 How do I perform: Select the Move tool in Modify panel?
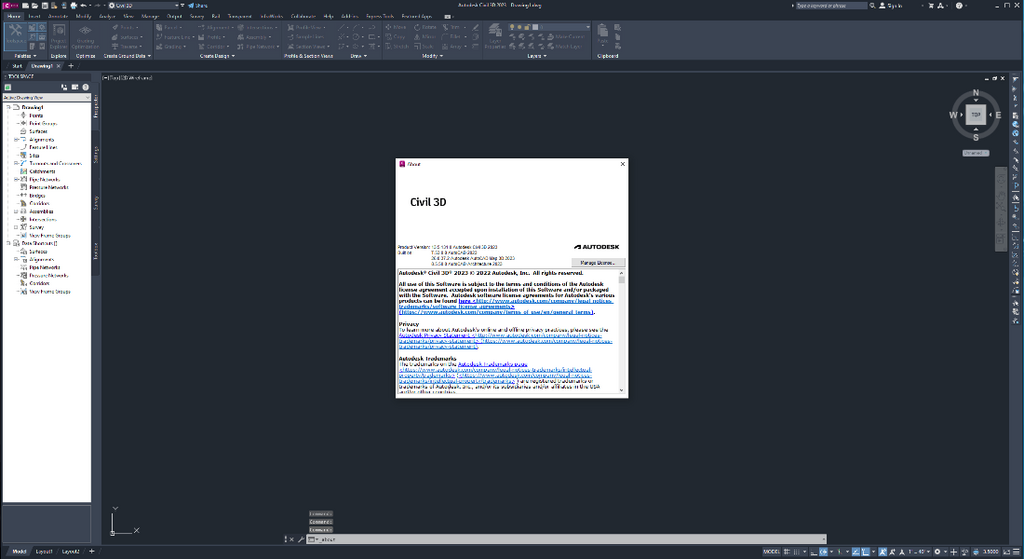pyautogui.click(x=396, y=27)
